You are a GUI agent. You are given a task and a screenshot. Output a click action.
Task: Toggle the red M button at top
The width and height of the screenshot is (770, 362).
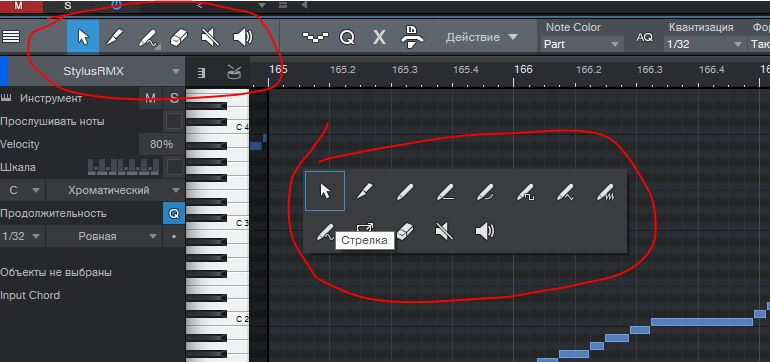(20, 6)
